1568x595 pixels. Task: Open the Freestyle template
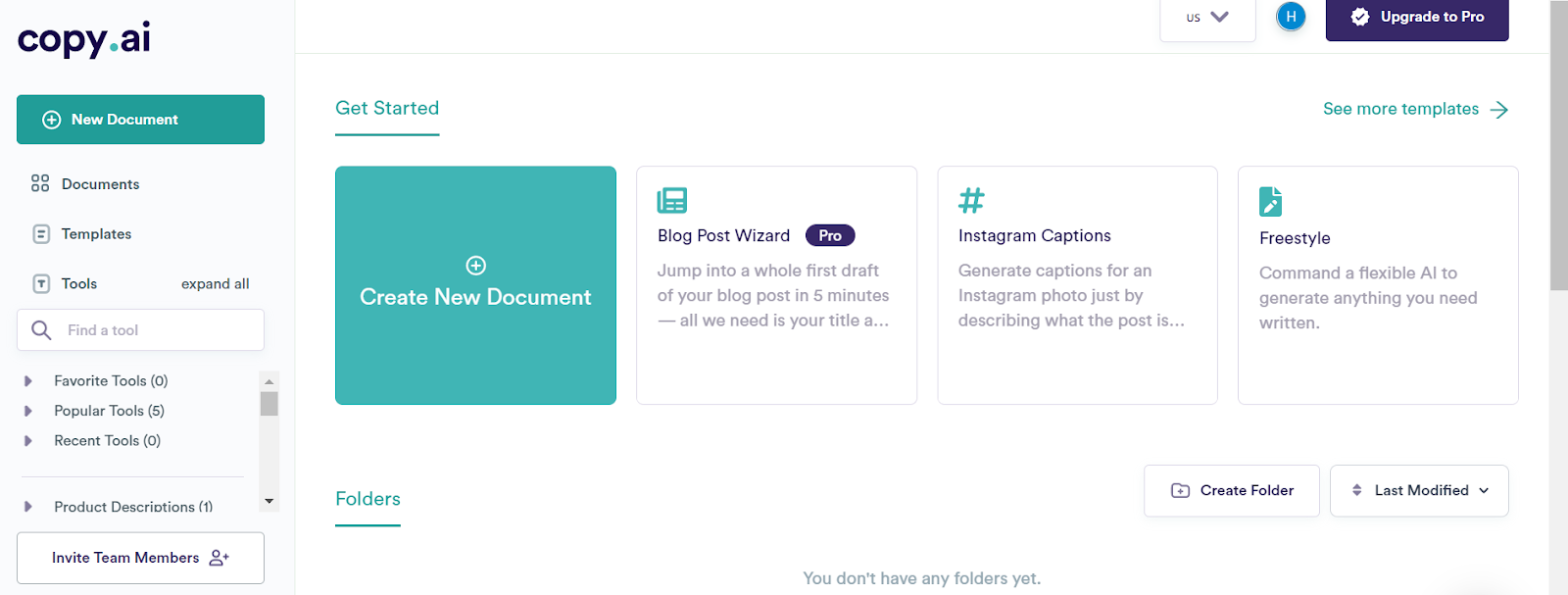[1378, 285]
